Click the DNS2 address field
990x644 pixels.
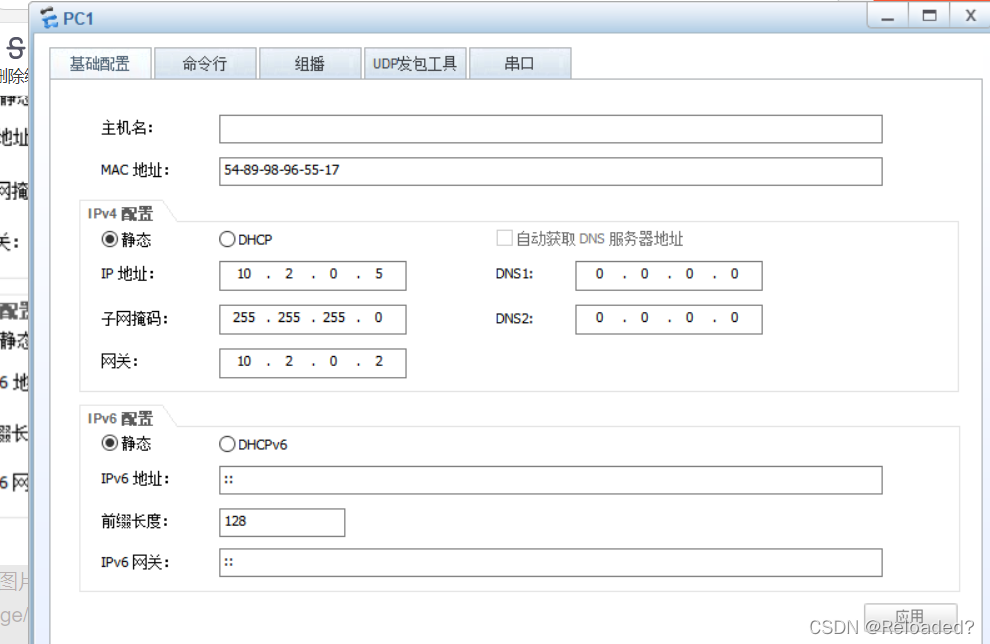tap(669, 319)
